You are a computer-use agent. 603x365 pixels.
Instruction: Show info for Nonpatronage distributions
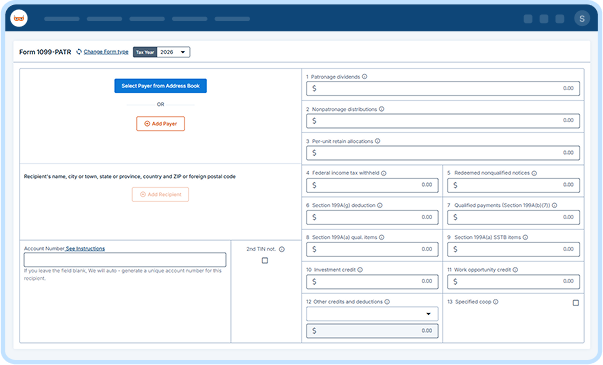[381, 109]
